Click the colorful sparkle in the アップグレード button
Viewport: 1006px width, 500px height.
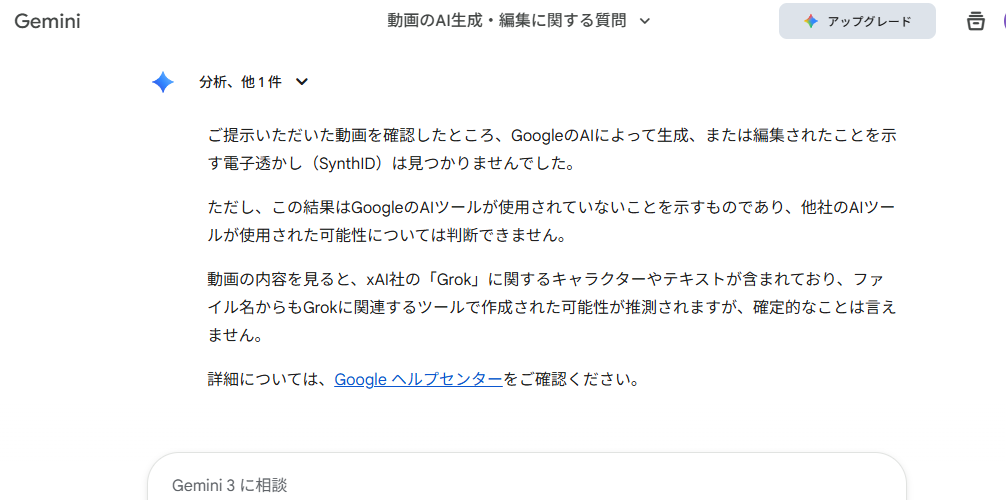point(811,21)
